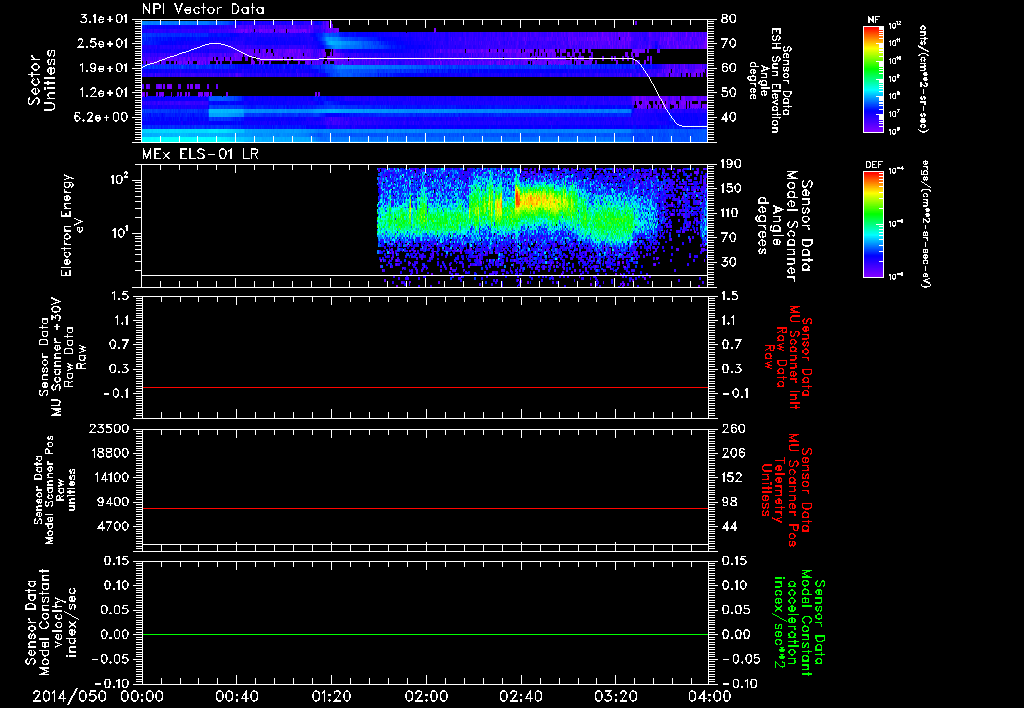Click the '40' Sun elevation degree tick
The image size is (1024, 708).
729,118
